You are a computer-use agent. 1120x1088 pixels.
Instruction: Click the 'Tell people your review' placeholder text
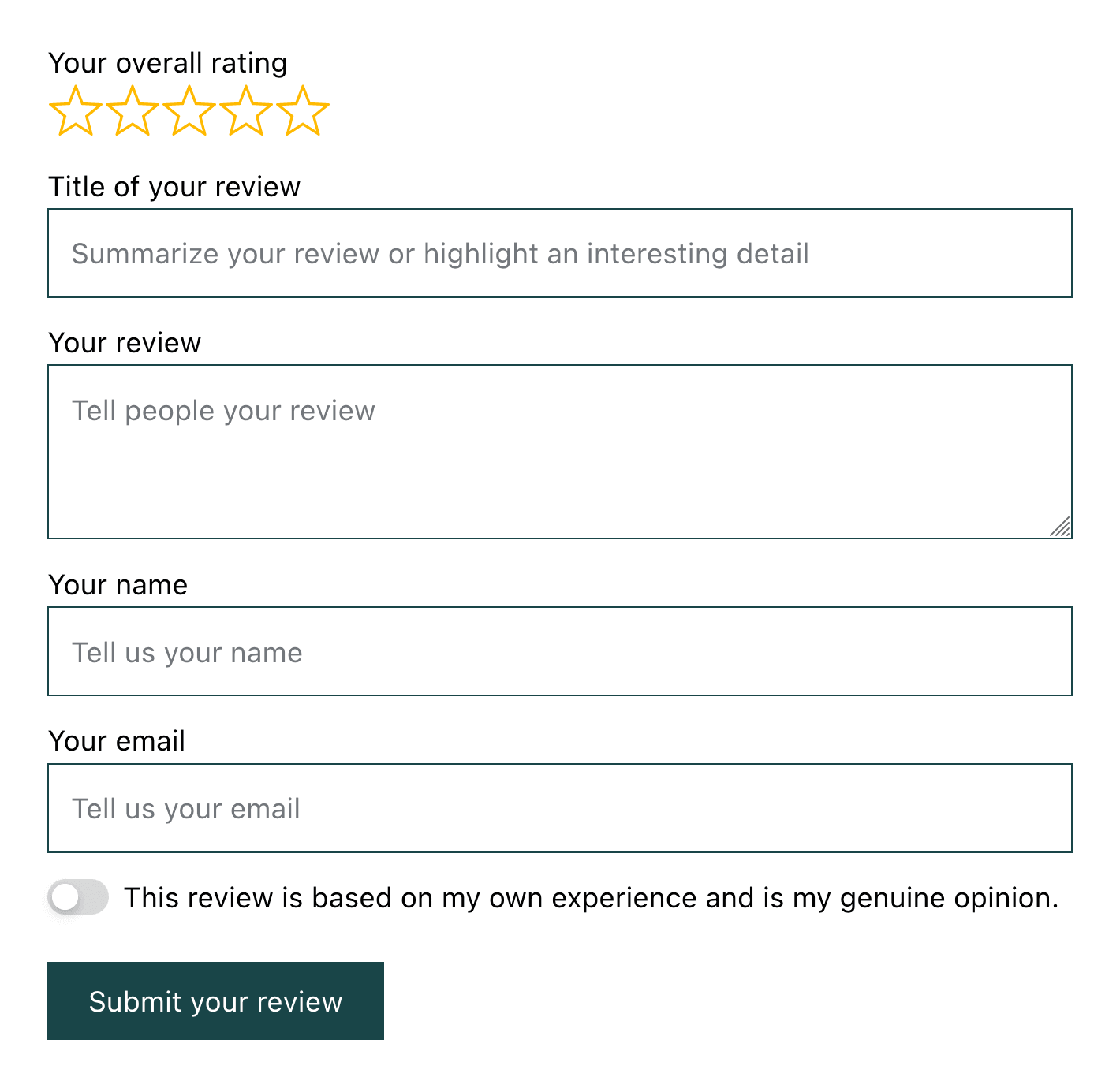coord(223,411)
